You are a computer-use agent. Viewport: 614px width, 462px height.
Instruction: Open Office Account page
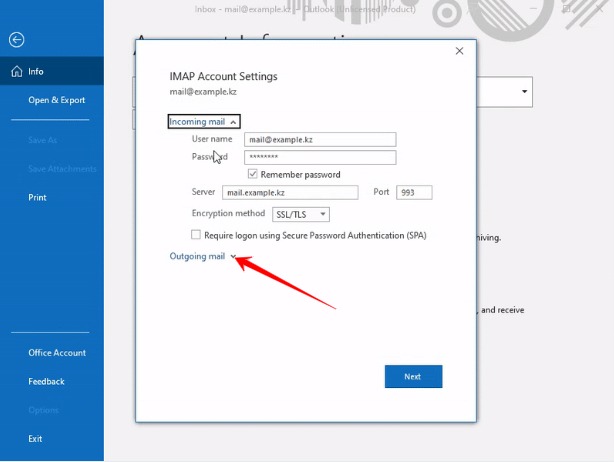(x=57, y=353)
